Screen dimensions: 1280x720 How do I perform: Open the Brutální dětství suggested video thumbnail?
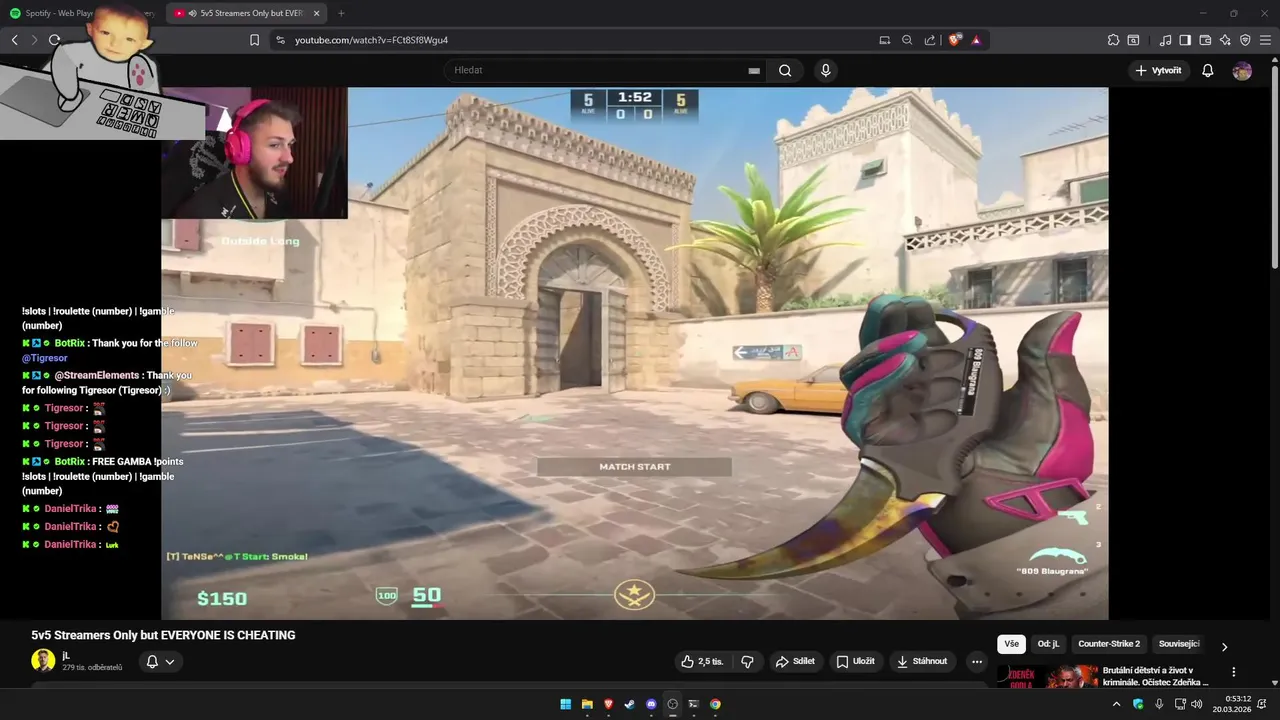click(1046, 677)
